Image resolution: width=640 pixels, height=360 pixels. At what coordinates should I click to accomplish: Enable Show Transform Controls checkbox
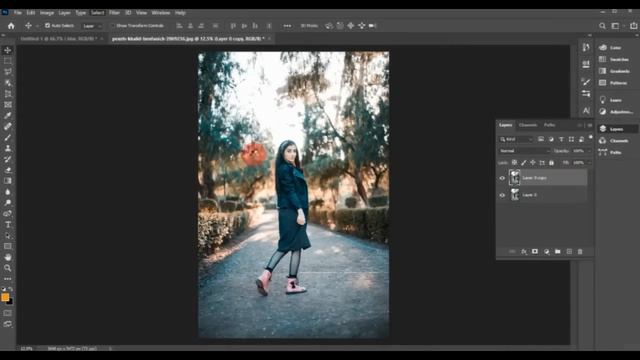[113, 25]
